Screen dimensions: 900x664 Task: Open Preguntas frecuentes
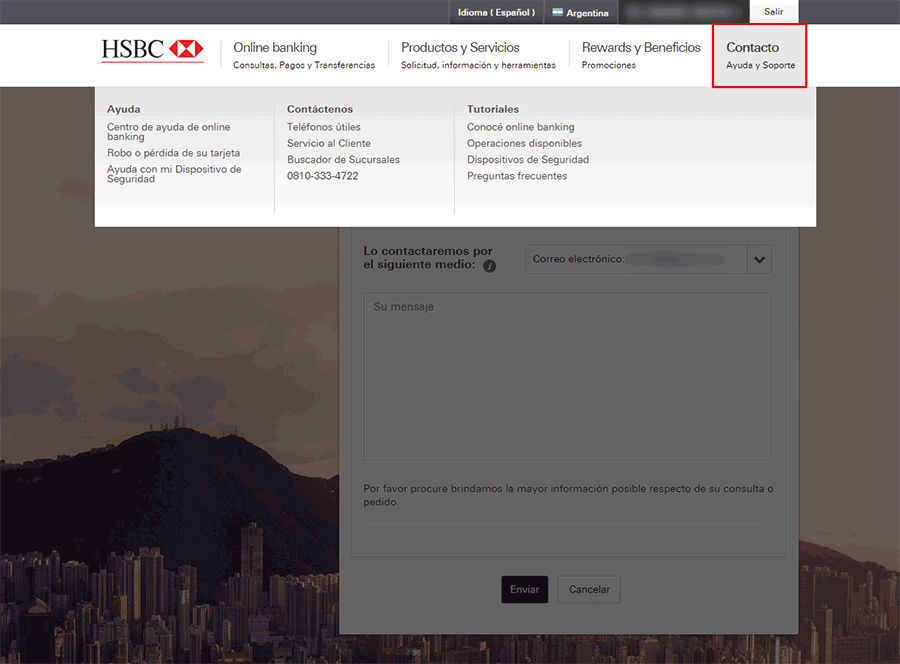pos(517,176)
